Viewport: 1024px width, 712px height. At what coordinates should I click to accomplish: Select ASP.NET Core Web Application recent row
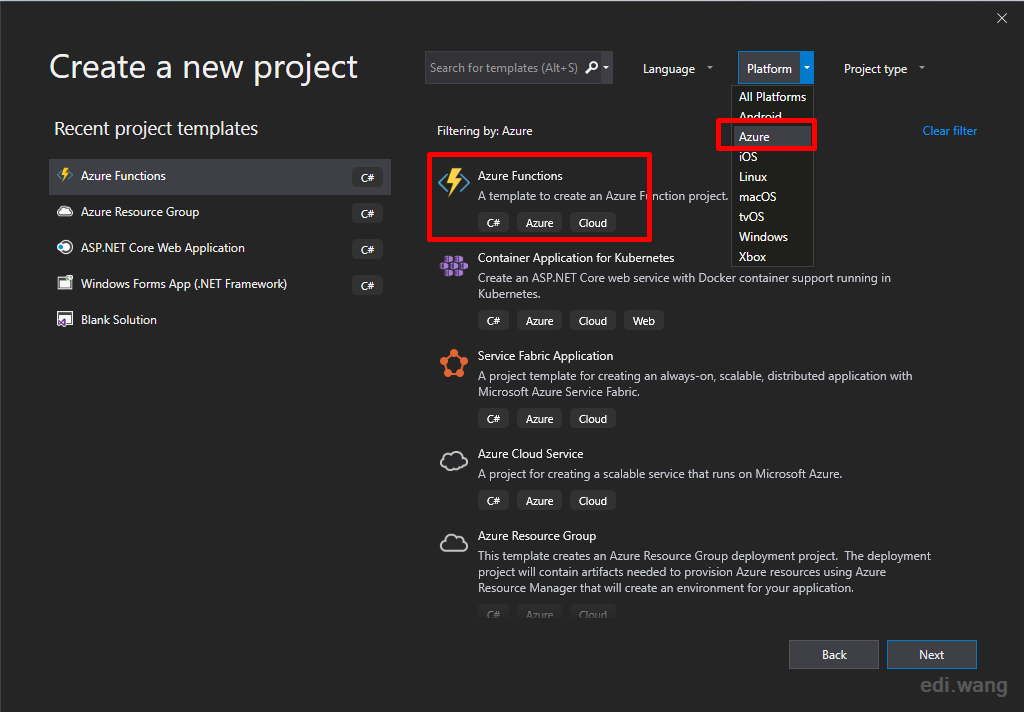pos(219,248)
